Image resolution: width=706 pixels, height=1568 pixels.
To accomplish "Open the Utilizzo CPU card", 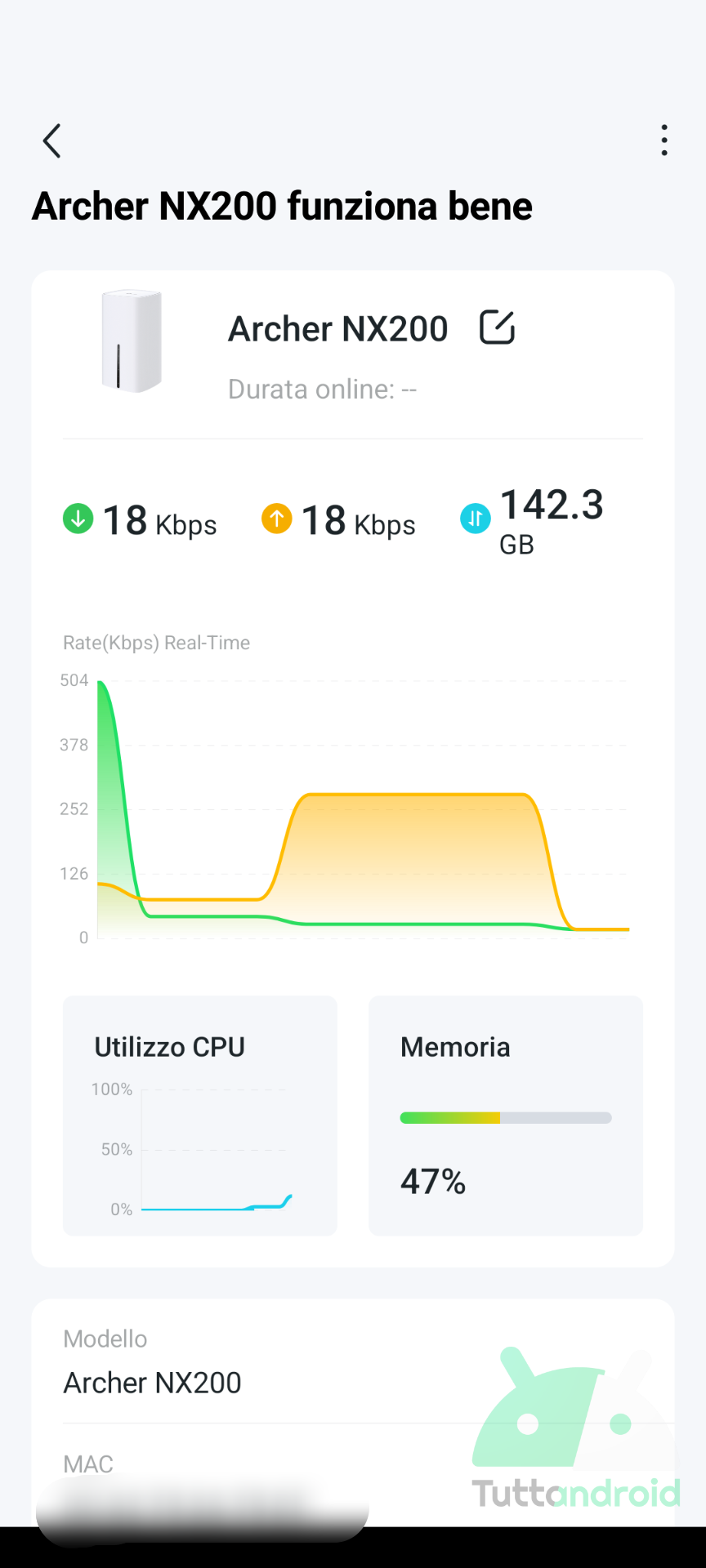I will 200,1116.
